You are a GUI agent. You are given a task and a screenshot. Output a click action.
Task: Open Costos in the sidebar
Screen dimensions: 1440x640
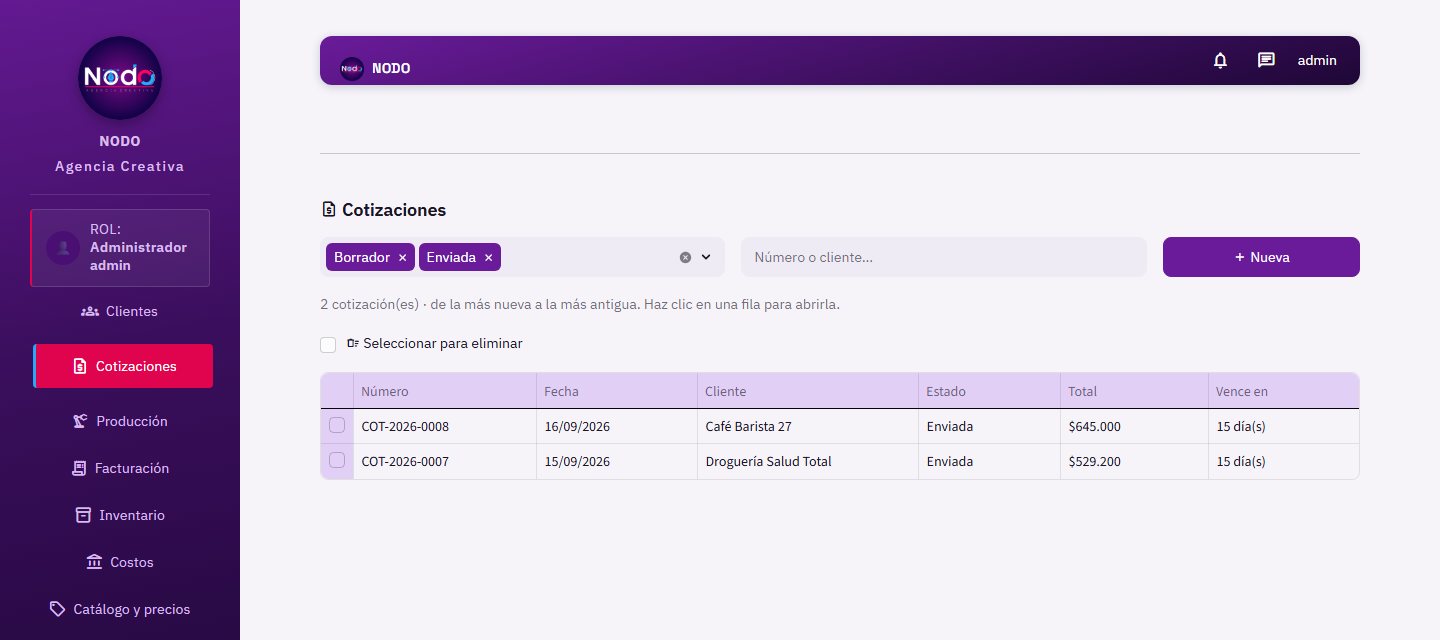120,562
